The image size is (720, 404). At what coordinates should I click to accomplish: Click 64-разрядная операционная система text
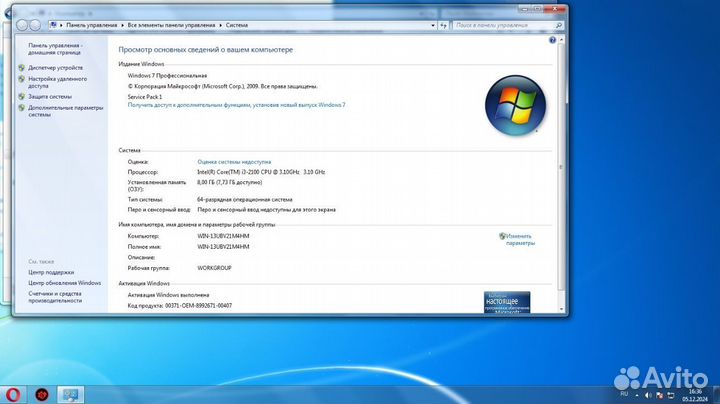[x=245, y=200]
